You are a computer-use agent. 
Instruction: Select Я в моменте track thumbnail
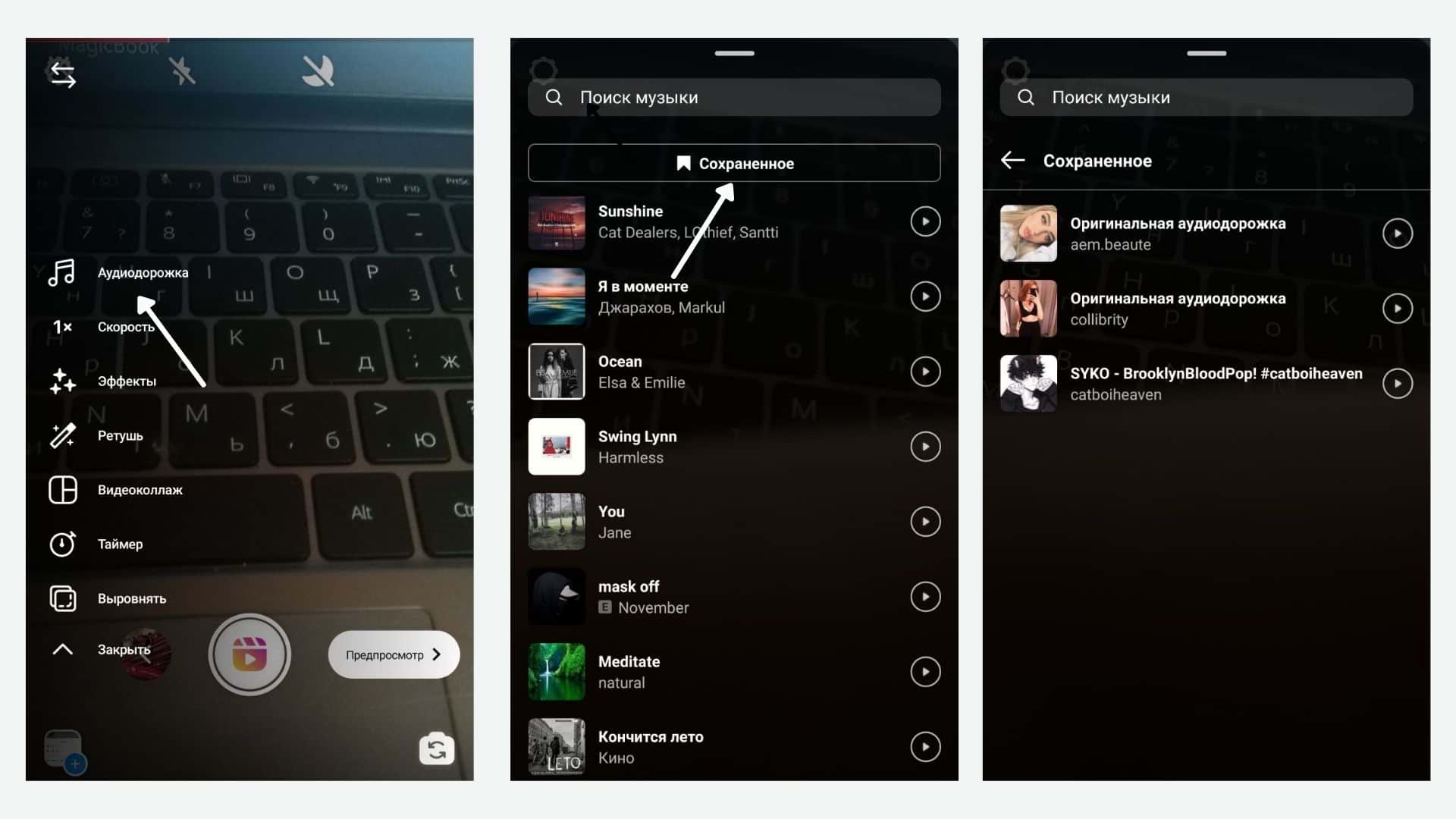[555, 296]
